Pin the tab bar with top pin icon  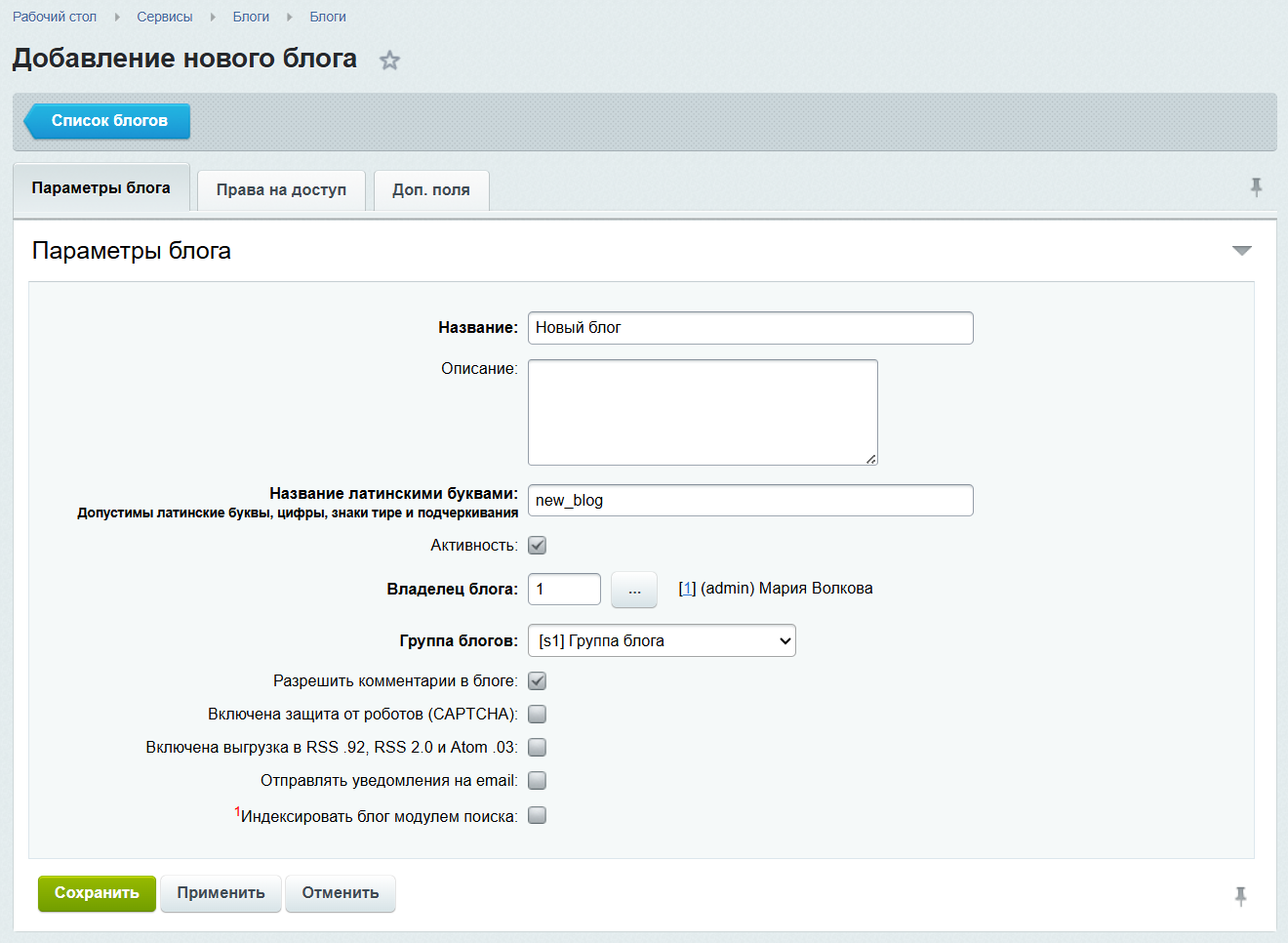click(x=1256, y=187)
